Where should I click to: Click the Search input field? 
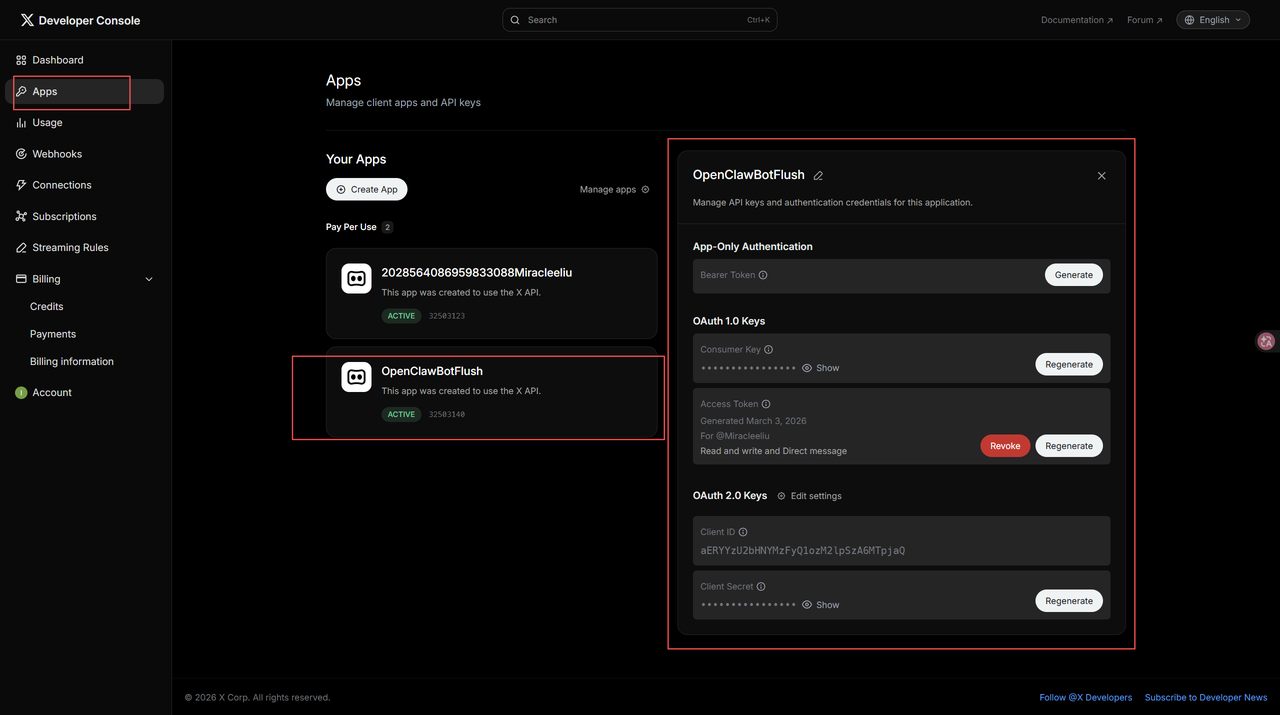click(640, 20)
